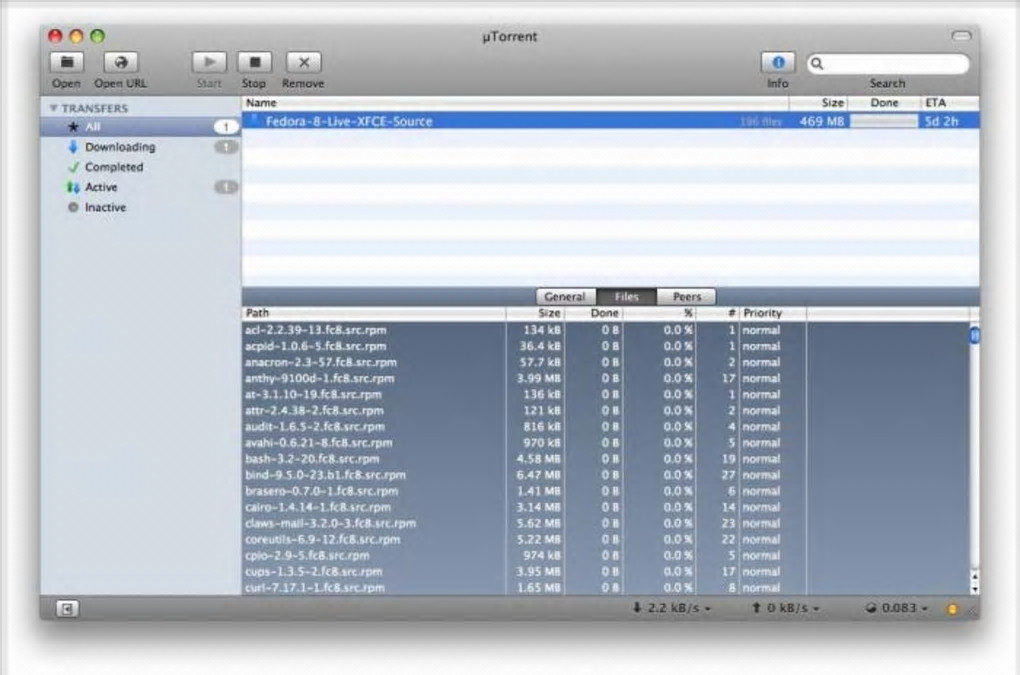This screenshot has height=675, width=1020.
Task: Select file avahi-0.6.21-8.fc8.src.rpm
Action: coord(319,443)
